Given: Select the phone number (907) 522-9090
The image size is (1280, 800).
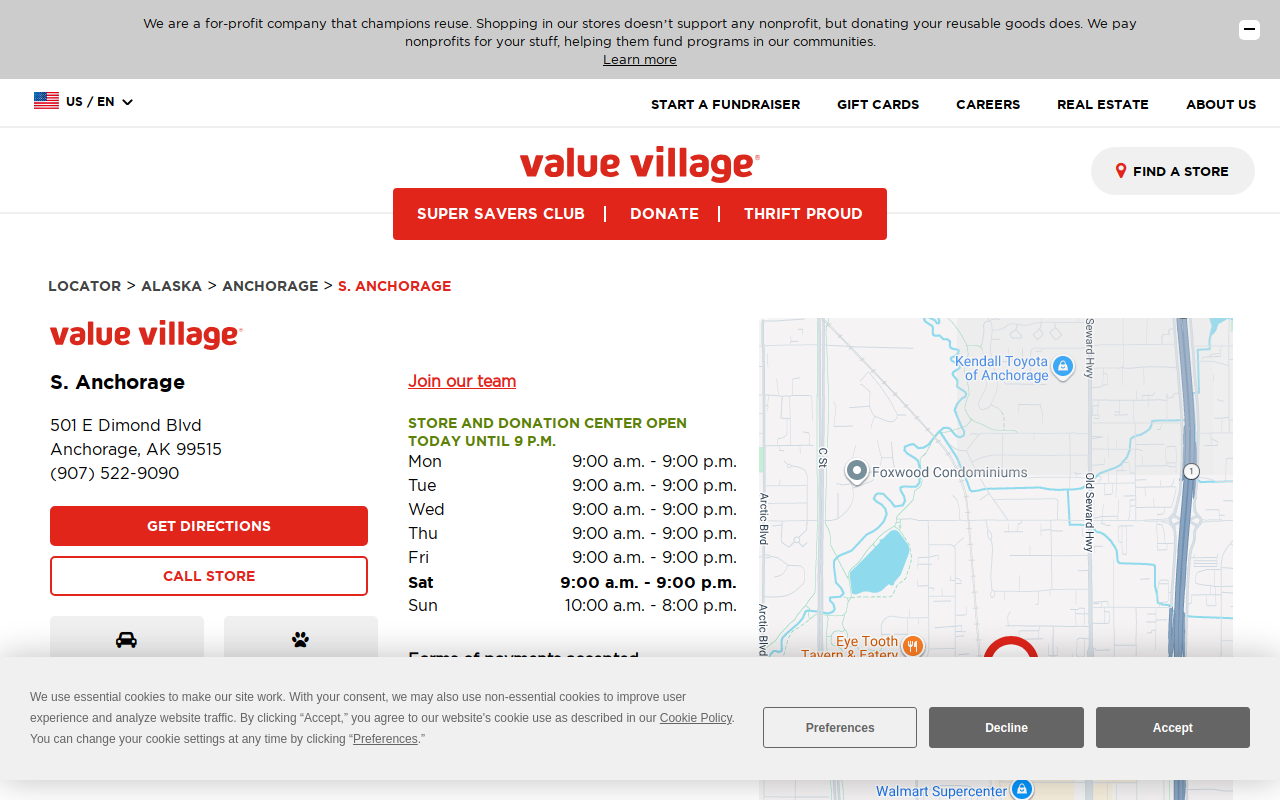Looking at the screenshot, I should pos(115,474).
